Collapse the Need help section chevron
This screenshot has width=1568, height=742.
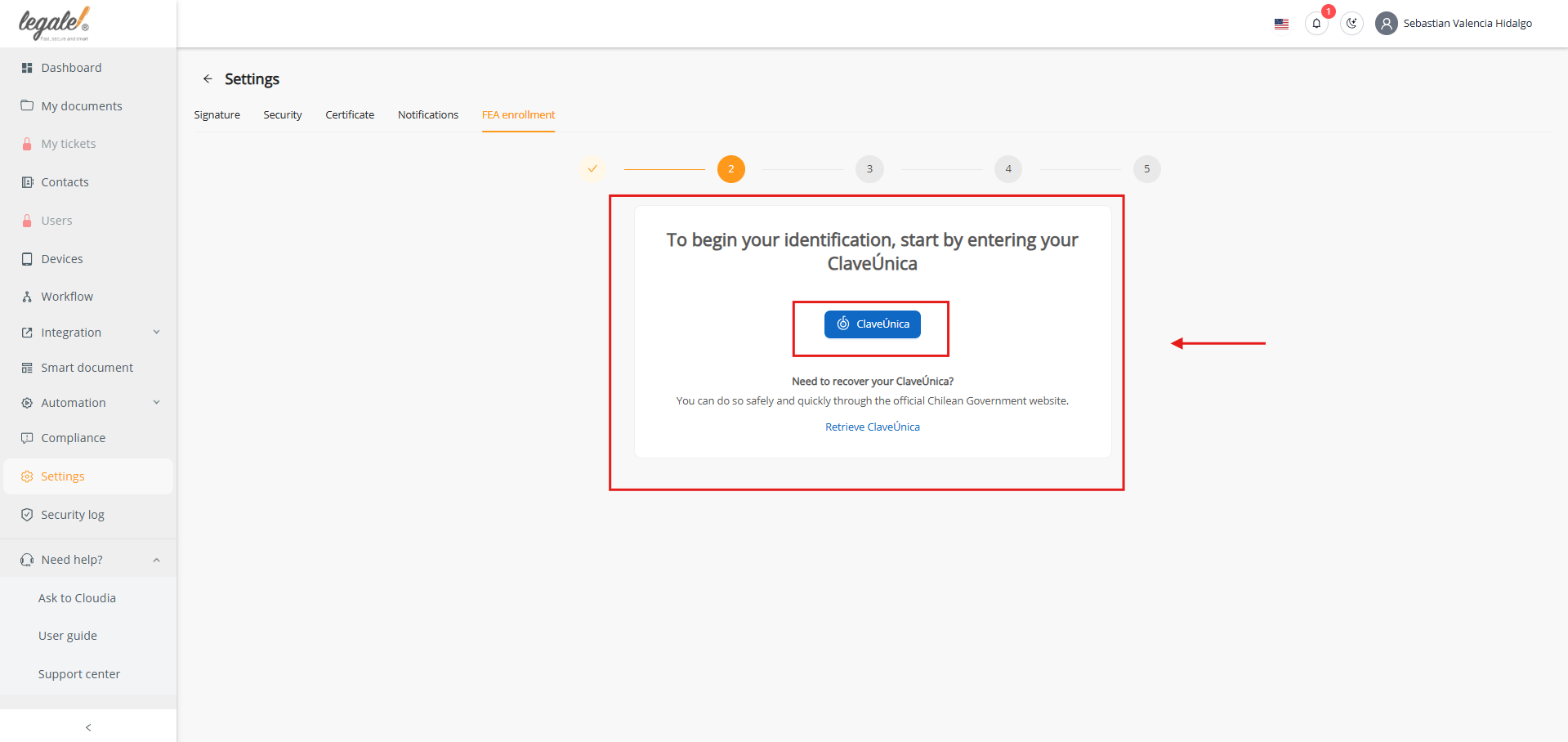pyautogui.click(x=157, y=560)
